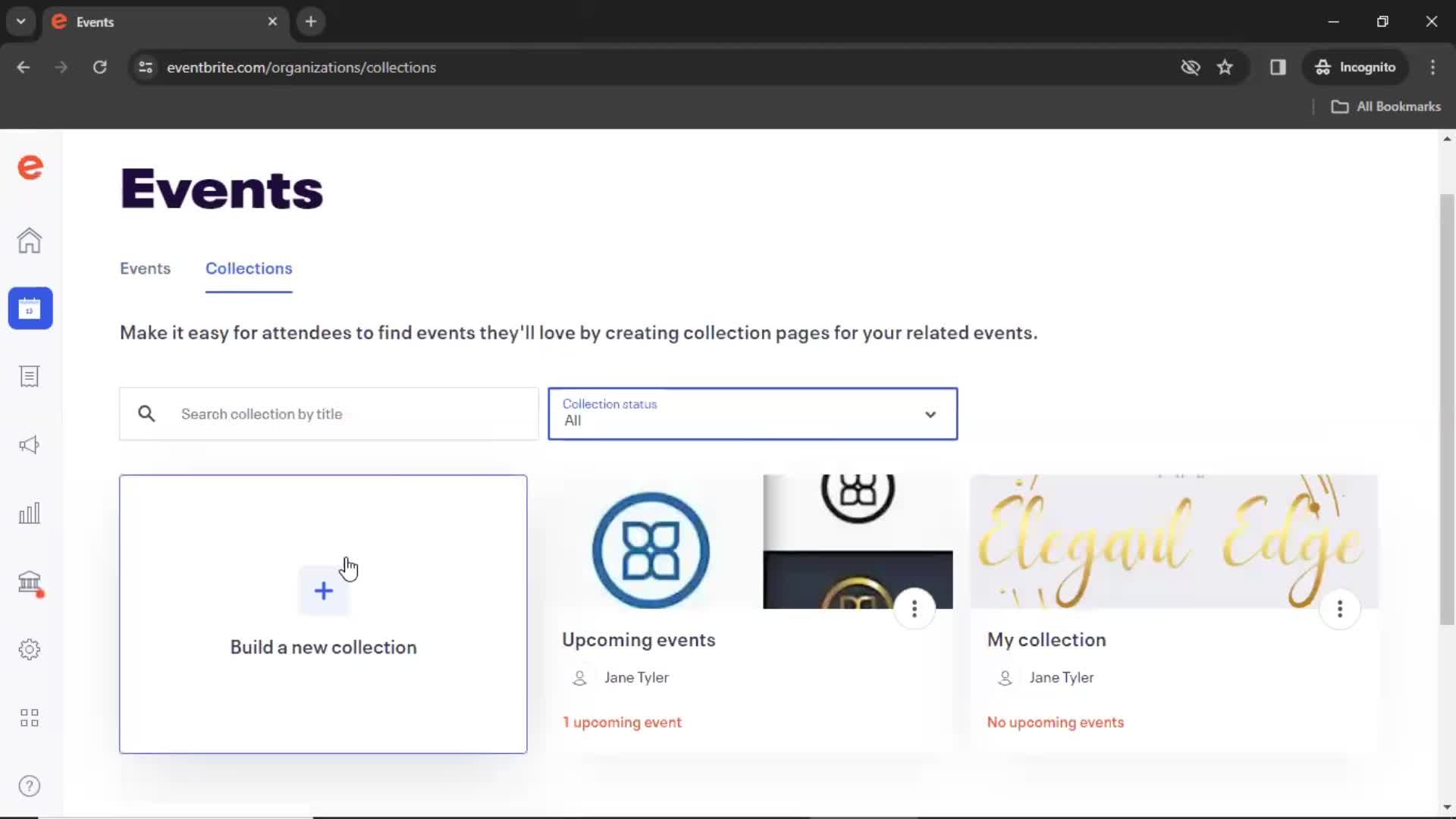1456x819 pixels.
Task: Click the organization/bank building icon
Action: (x=29, y=581)
